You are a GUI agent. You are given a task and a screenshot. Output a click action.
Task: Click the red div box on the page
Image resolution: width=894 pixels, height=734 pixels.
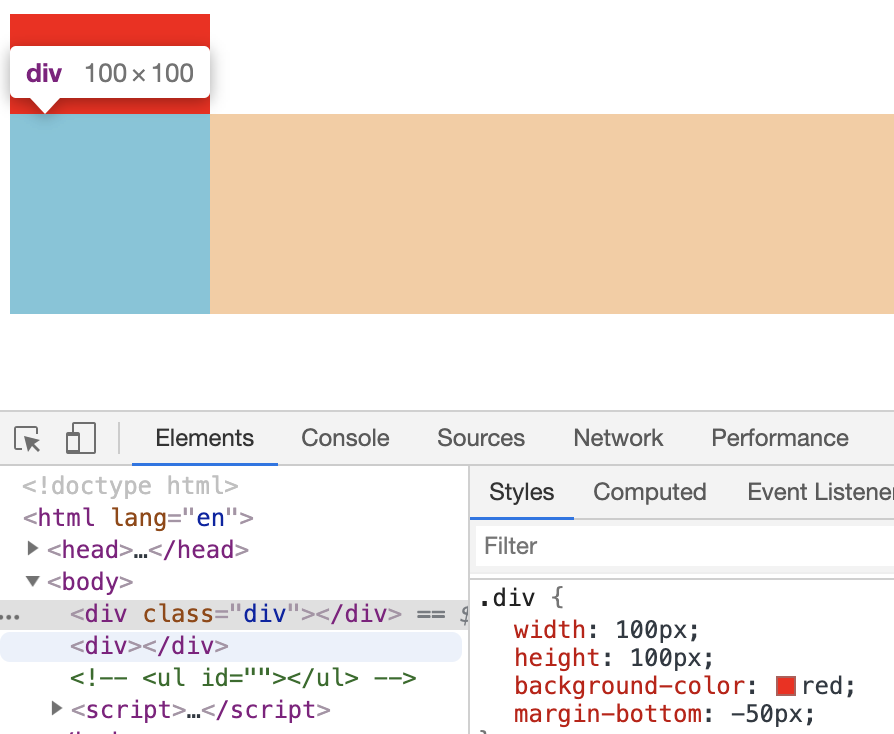110,30
